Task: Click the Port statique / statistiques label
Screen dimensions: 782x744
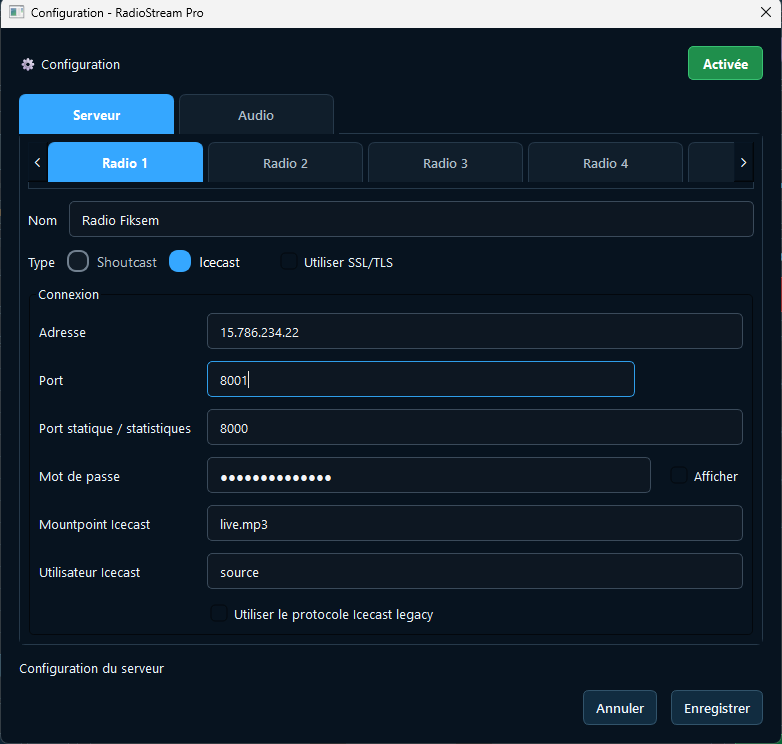Action: click(115, 429)
